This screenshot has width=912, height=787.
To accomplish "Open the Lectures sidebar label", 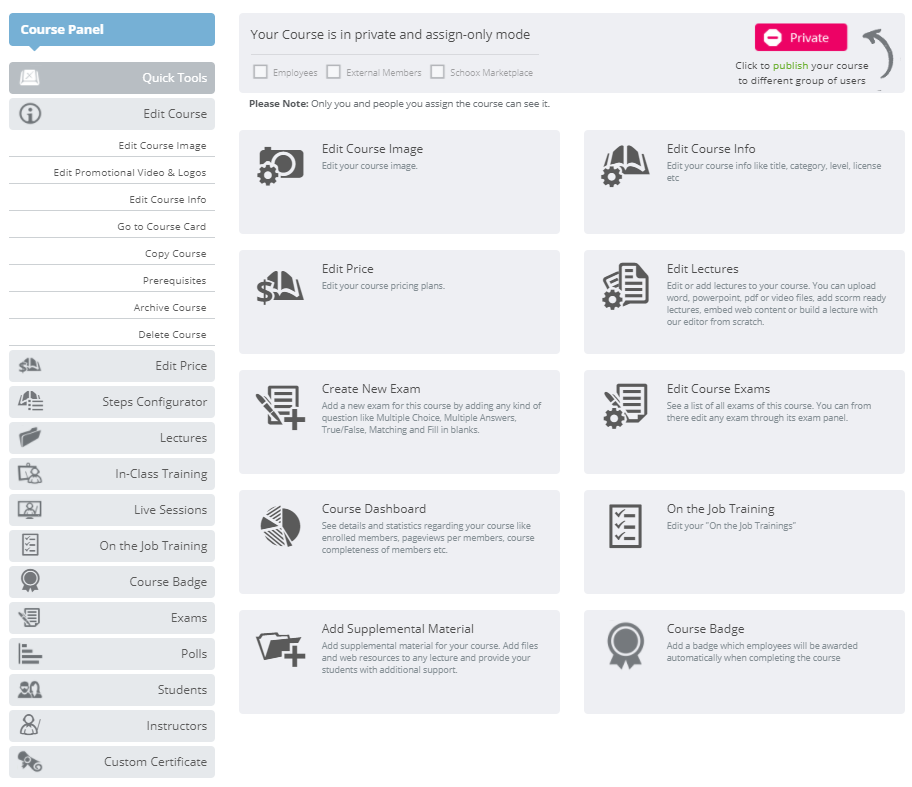I will (183, 438).
